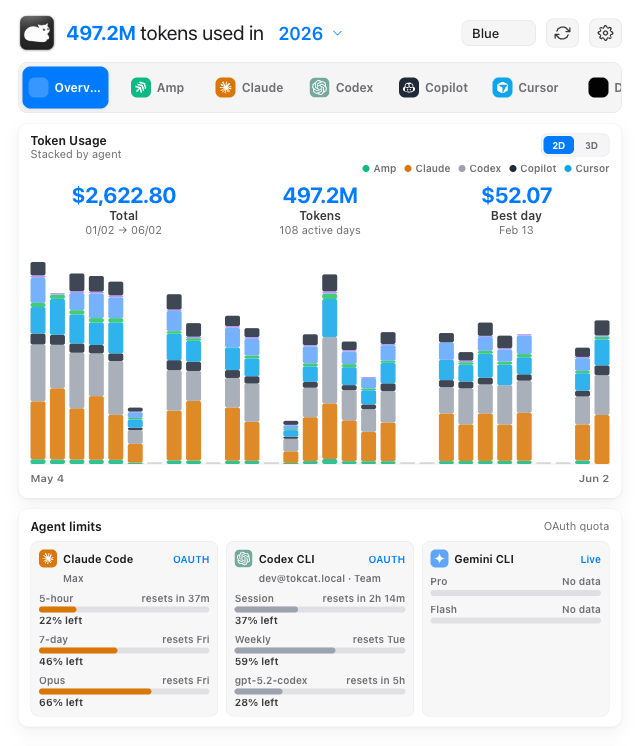Click gpt-5.2-codex quota progress bar
This screenshot has height=746, width=640.
[320, 691]
